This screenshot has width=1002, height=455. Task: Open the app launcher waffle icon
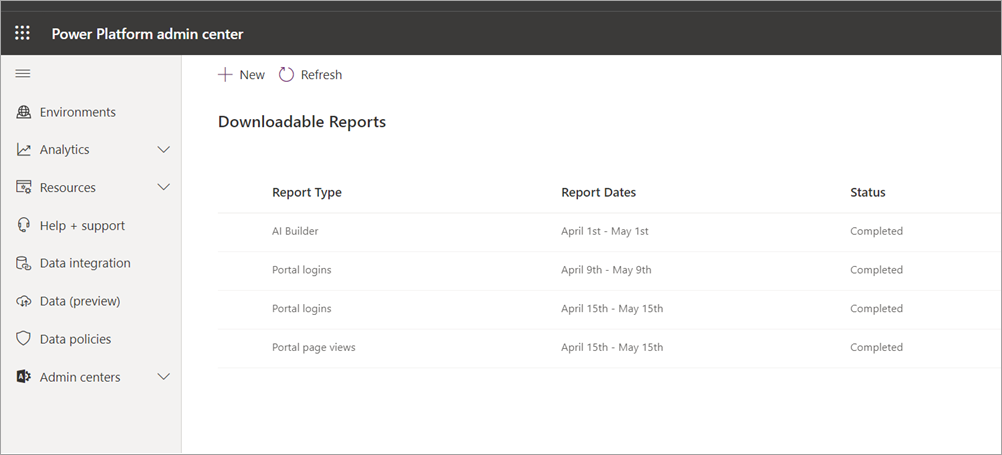point(22,33)
